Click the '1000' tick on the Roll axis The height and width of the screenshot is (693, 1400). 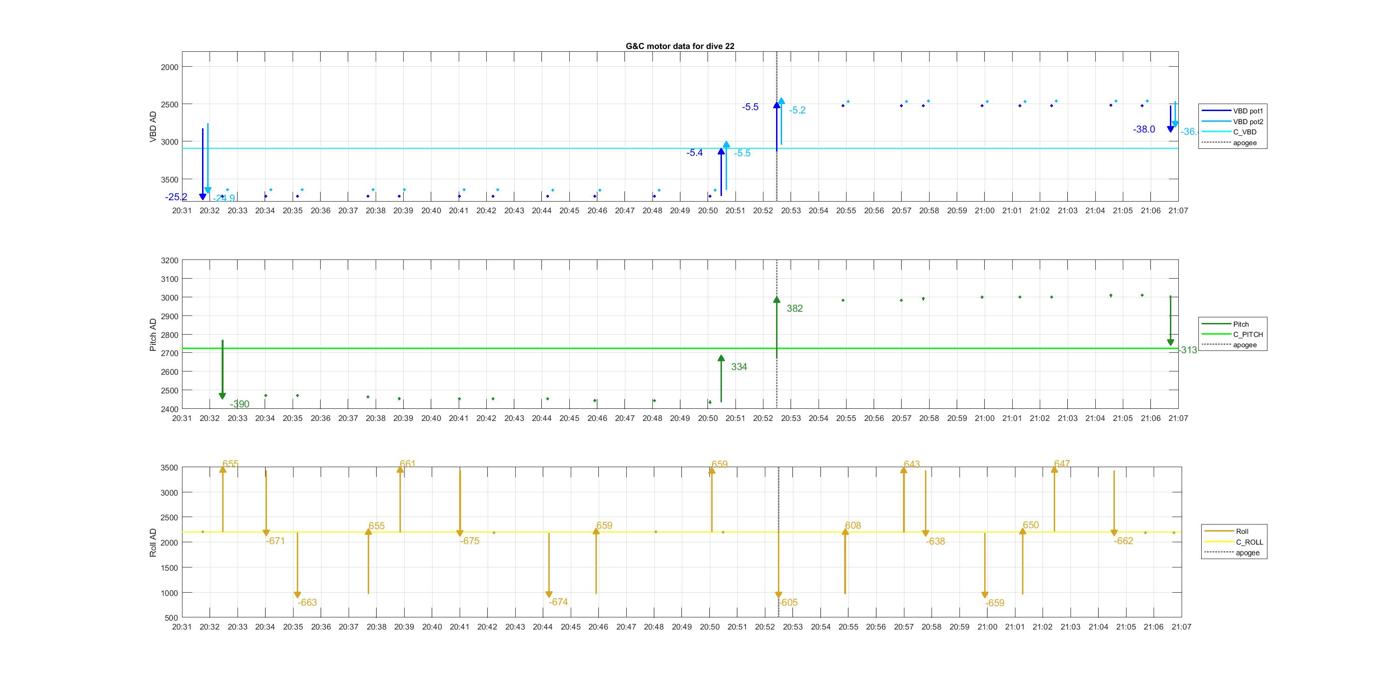click(169, 592)
